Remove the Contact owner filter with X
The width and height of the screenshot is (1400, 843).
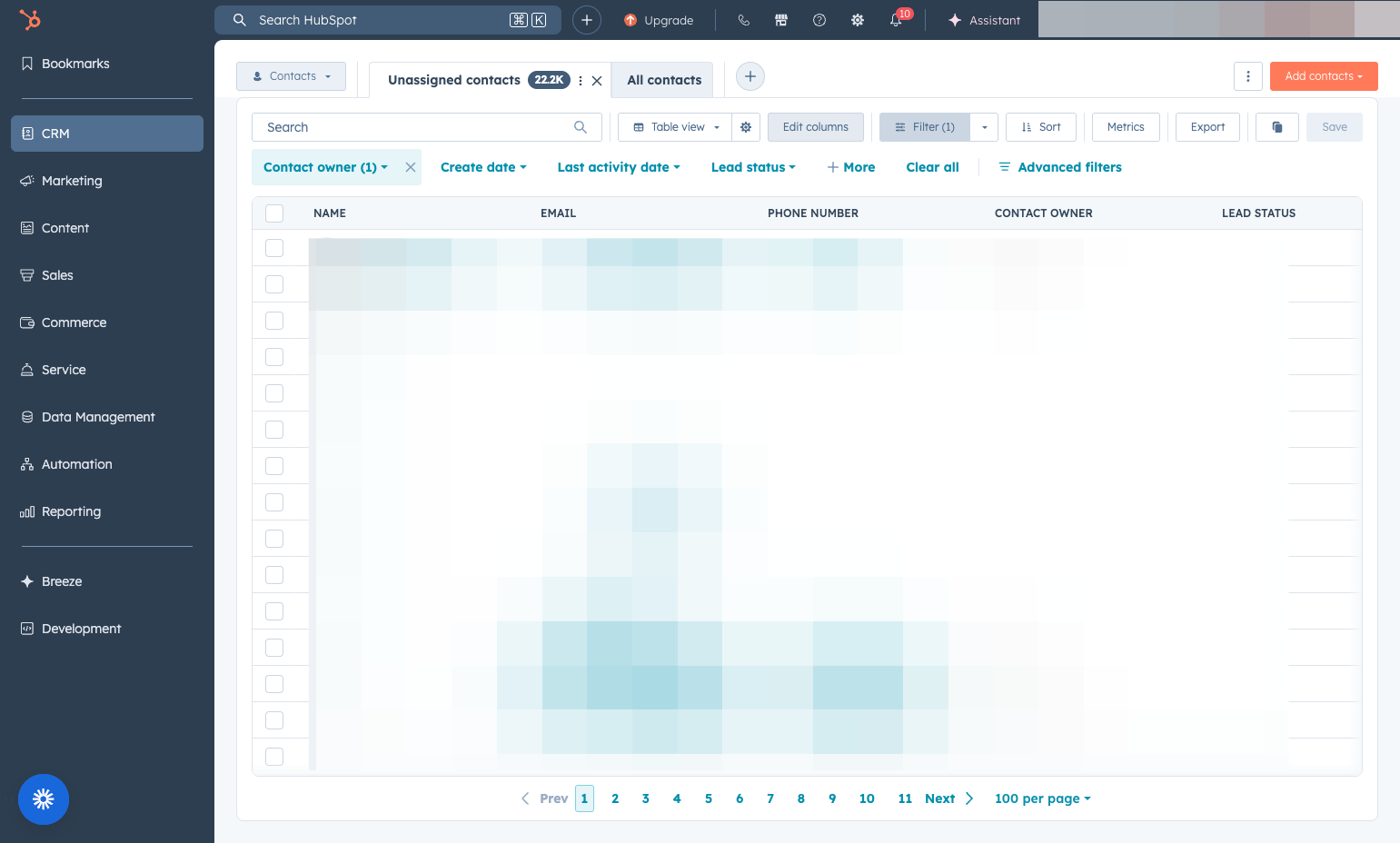[x=411, y=167]
